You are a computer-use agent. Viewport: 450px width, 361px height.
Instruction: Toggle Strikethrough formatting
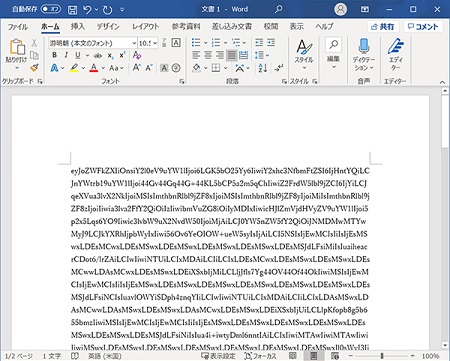coord(98,56)
